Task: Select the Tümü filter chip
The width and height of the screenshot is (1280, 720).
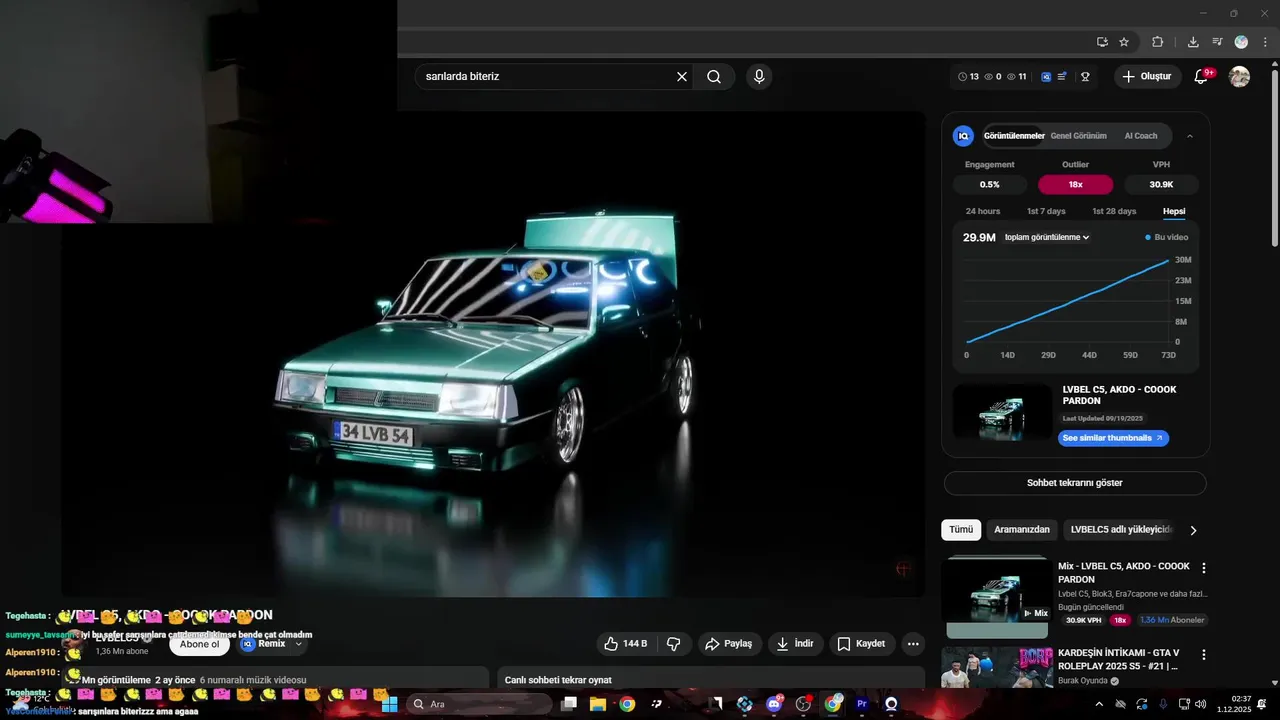Action: coord(961,530)
